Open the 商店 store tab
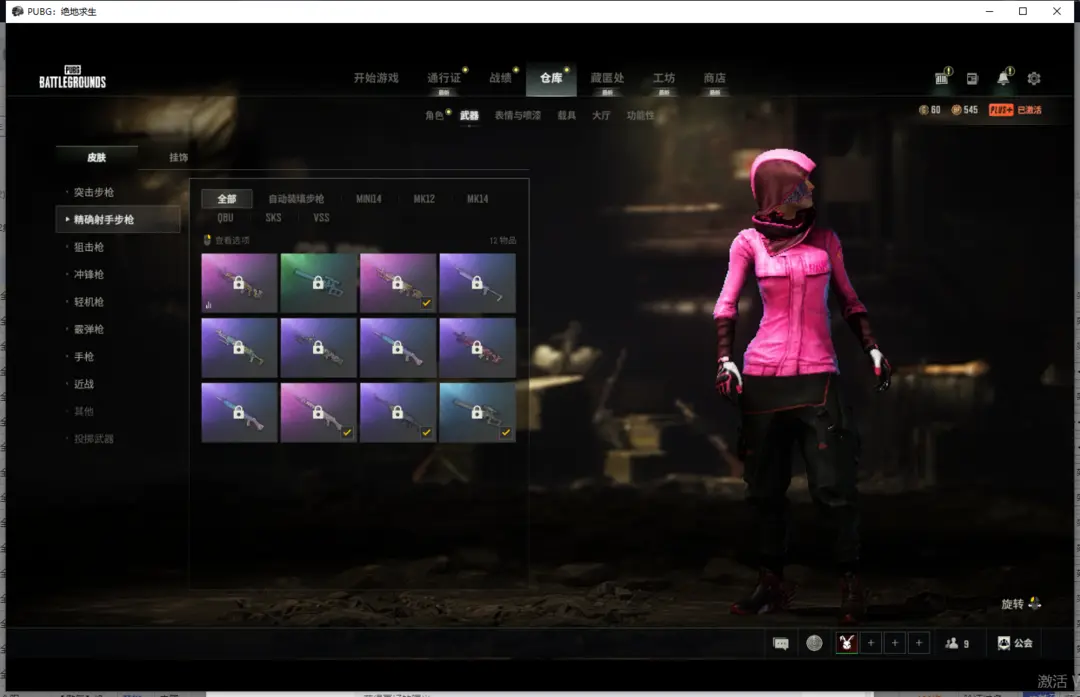The image size is (1080, 697). click(x=714, y=78)
